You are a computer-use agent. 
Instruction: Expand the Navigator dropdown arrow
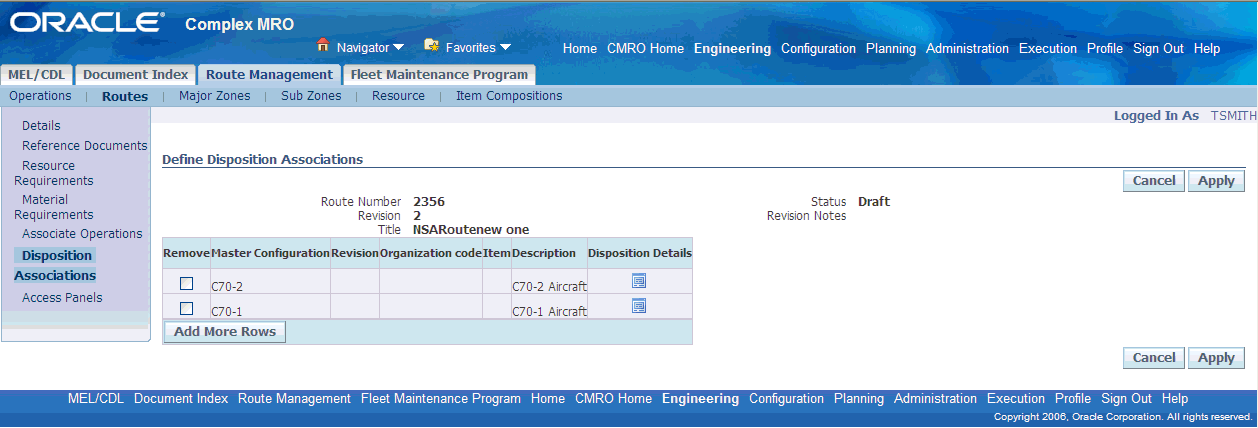398,47
